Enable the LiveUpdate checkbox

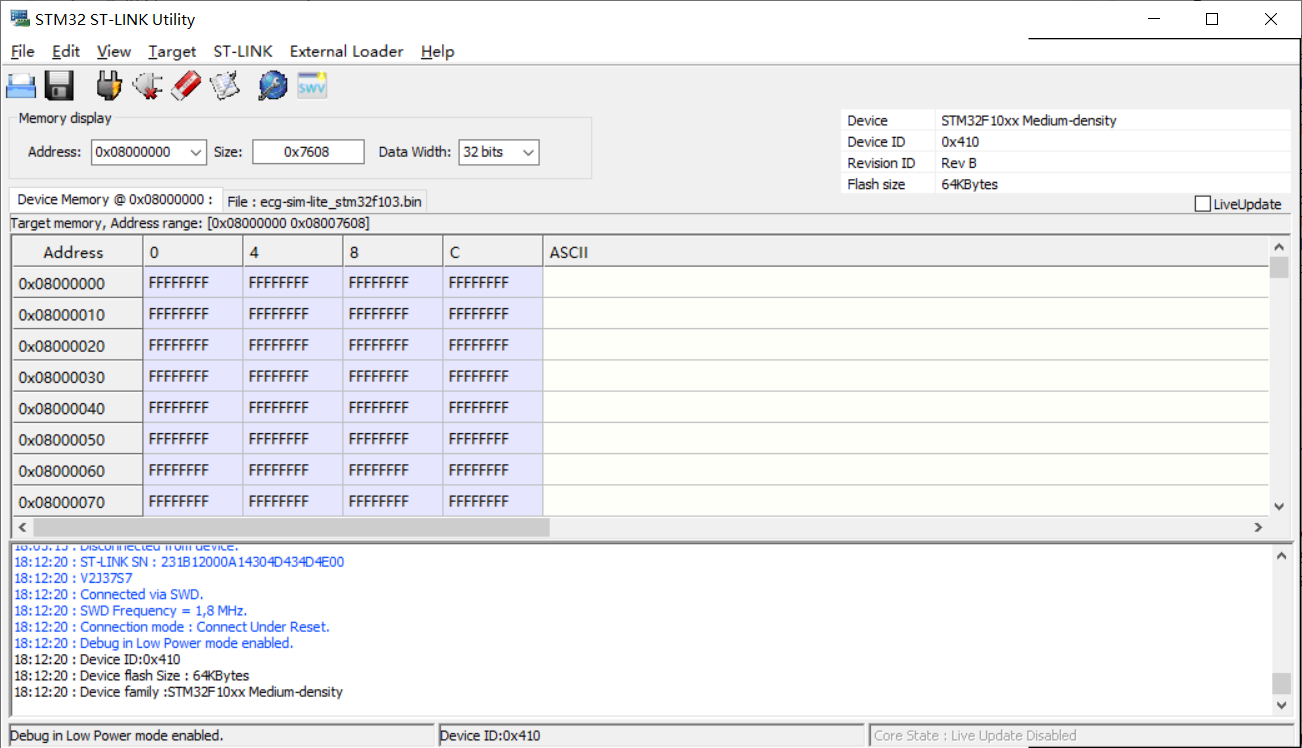pyautogui.click(x=1203, y=204)
